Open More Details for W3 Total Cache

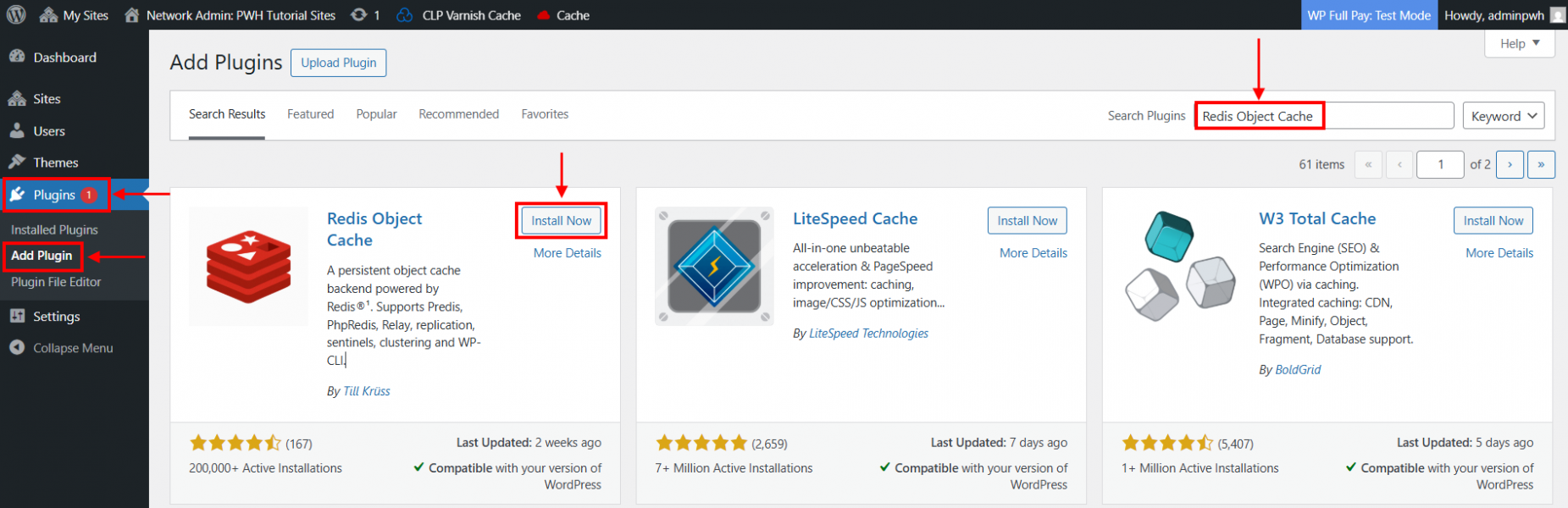[x=1499, y=253]
